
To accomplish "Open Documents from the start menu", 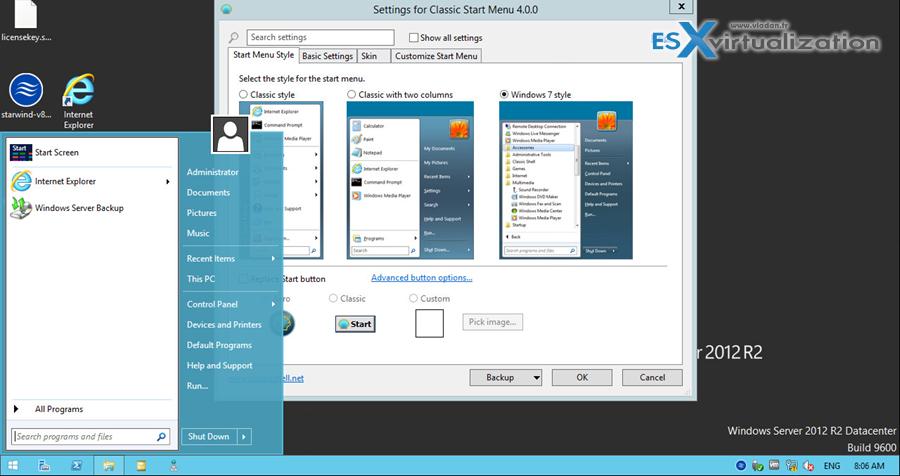I will click(208, 193).
